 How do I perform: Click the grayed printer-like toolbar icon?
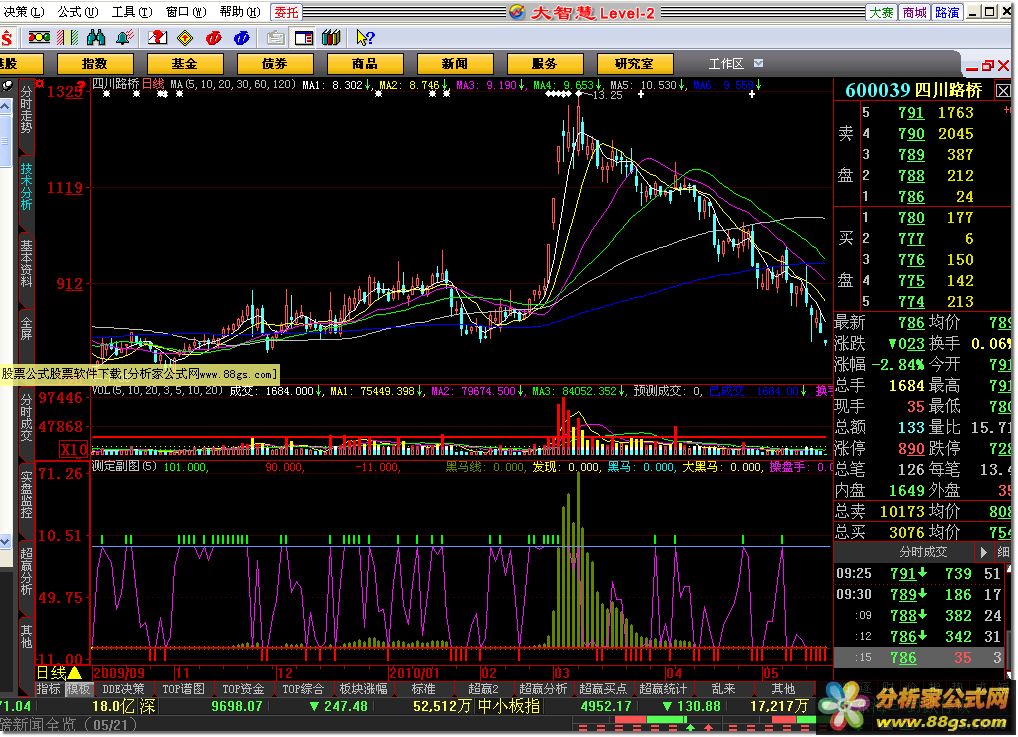275,38
